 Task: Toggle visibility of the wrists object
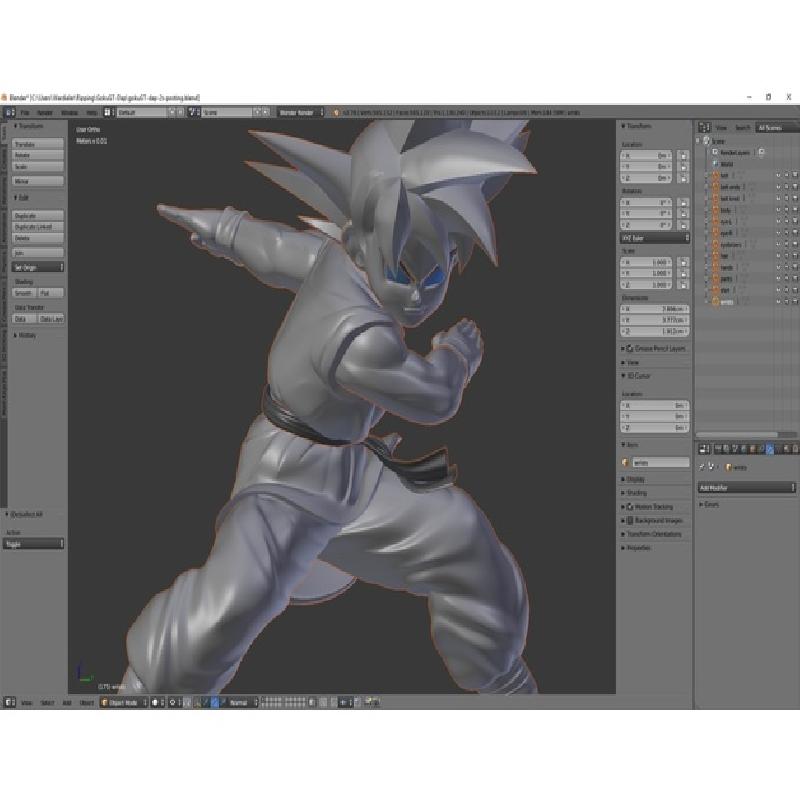779,302
